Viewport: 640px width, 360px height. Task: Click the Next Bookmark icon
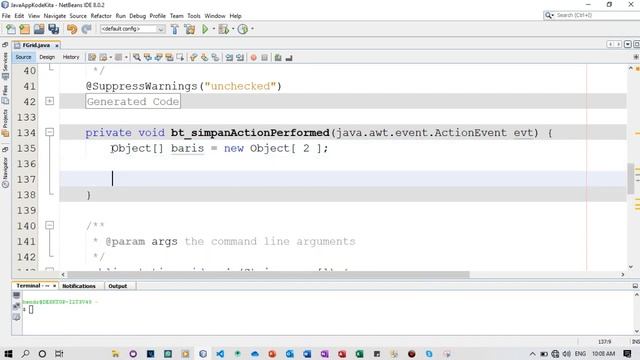204,58
